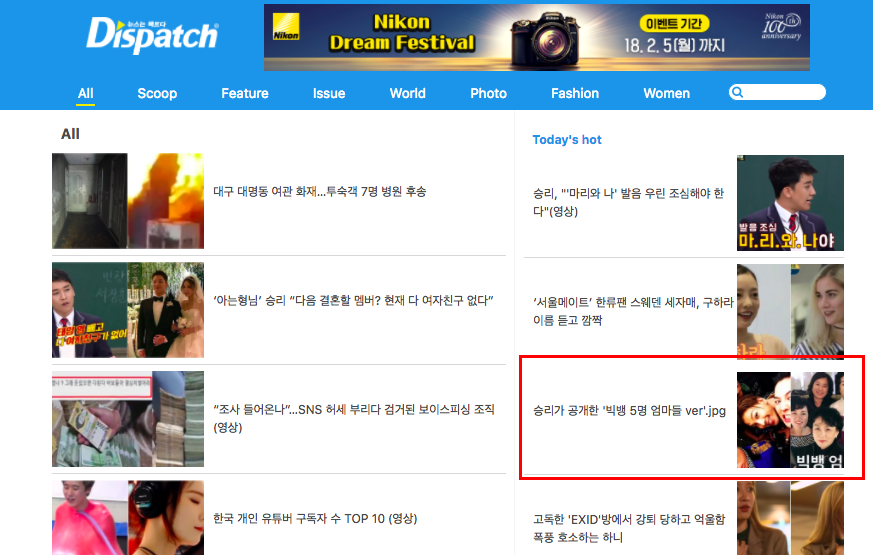This screenshot has height=555, width=873.
Task: Open the 서울메이트 스웨덴 세자매 hot article
Action: (633, 311)
